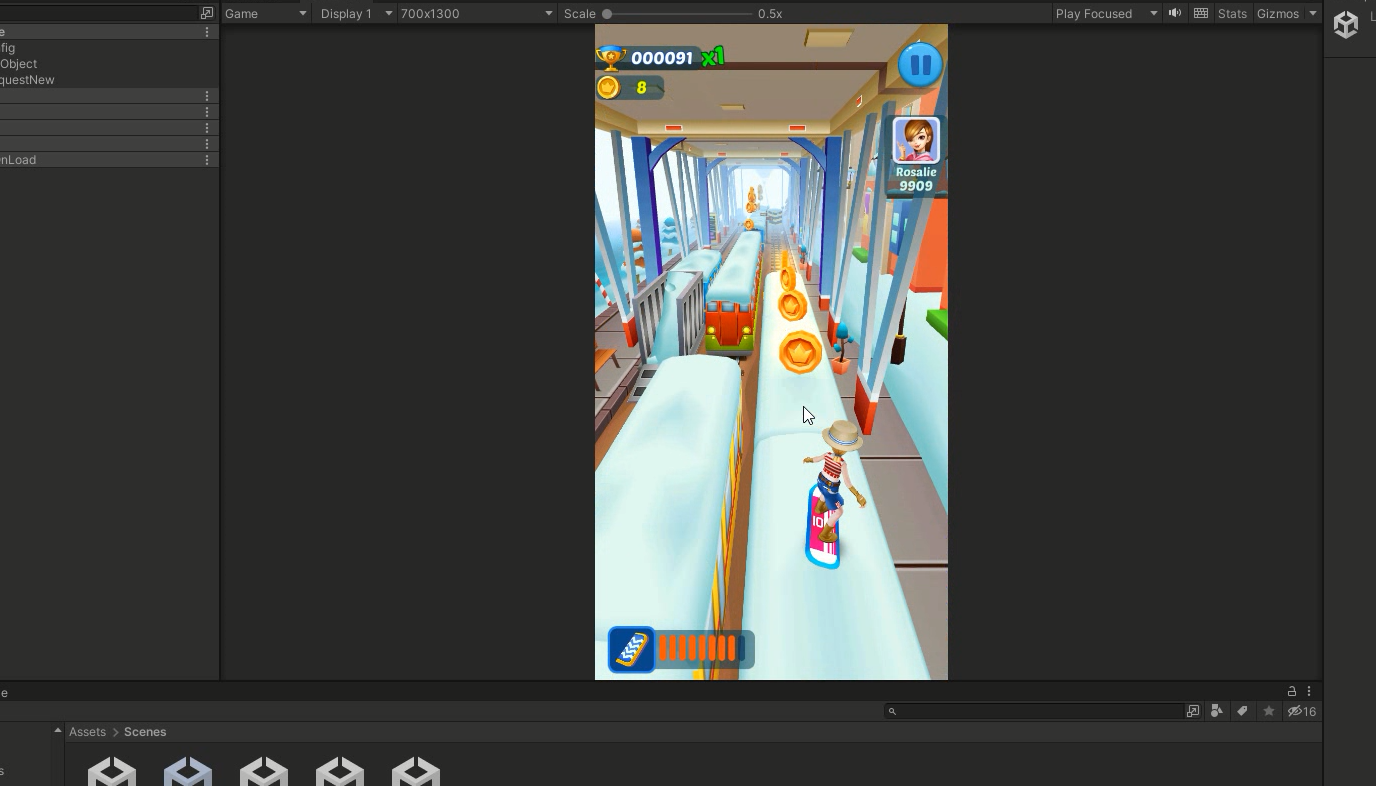Toggle the Stats overlay button

point(1232,13)
